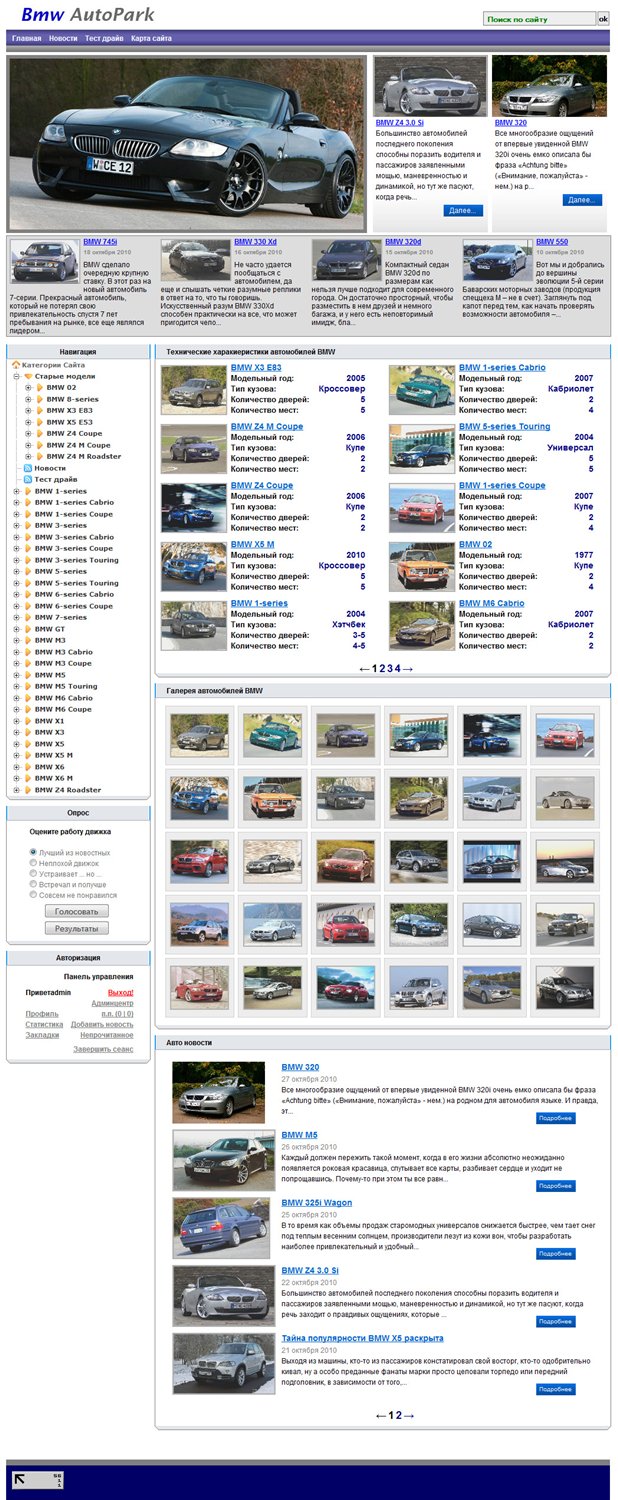Click the open folder icon for Старые модели
Screen dimensions: 618x1500
coord(28,376)
